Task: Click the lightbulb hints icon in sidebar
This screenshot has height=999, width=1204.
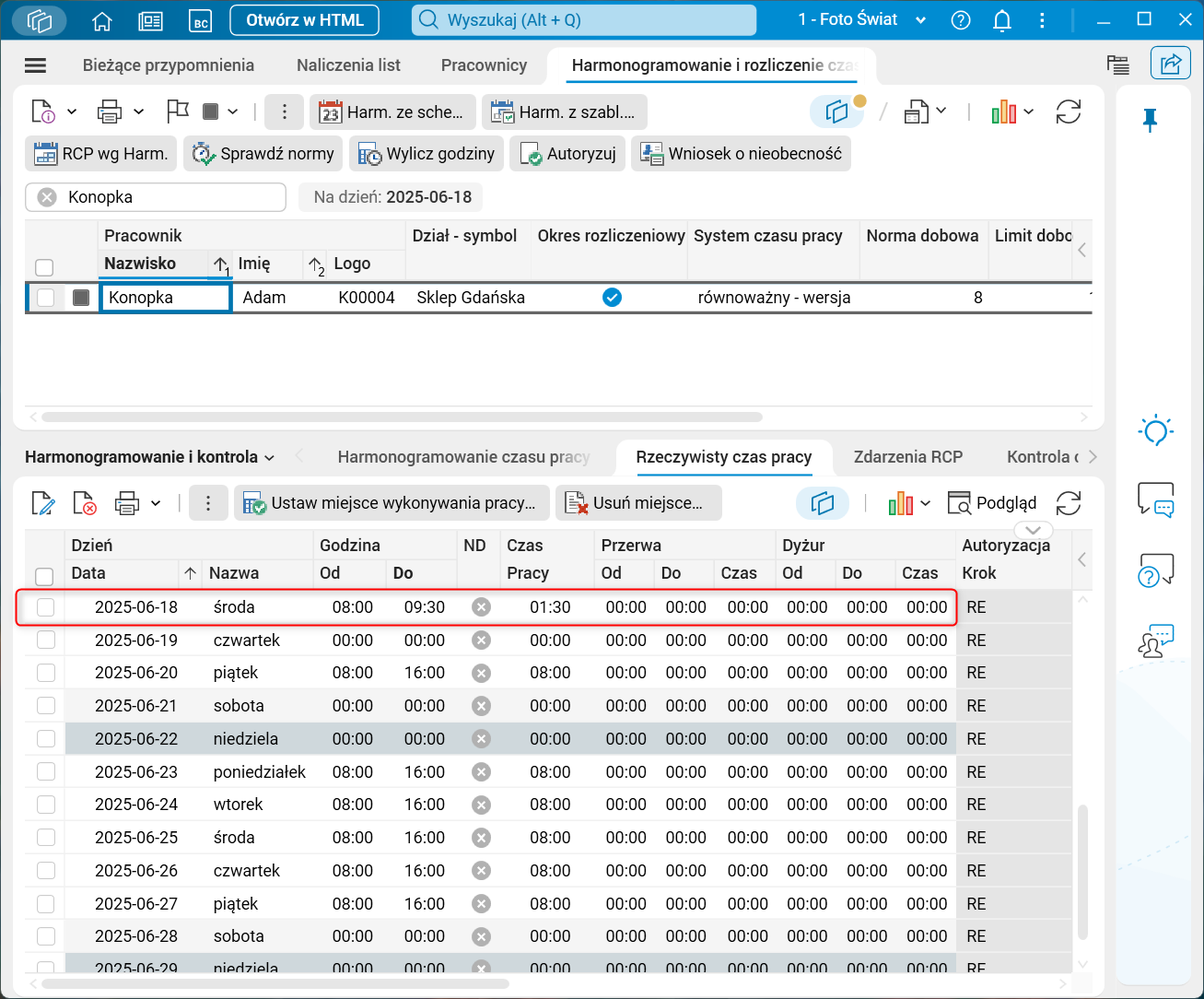Action: pyautogui.click(x=1155, y=430)
